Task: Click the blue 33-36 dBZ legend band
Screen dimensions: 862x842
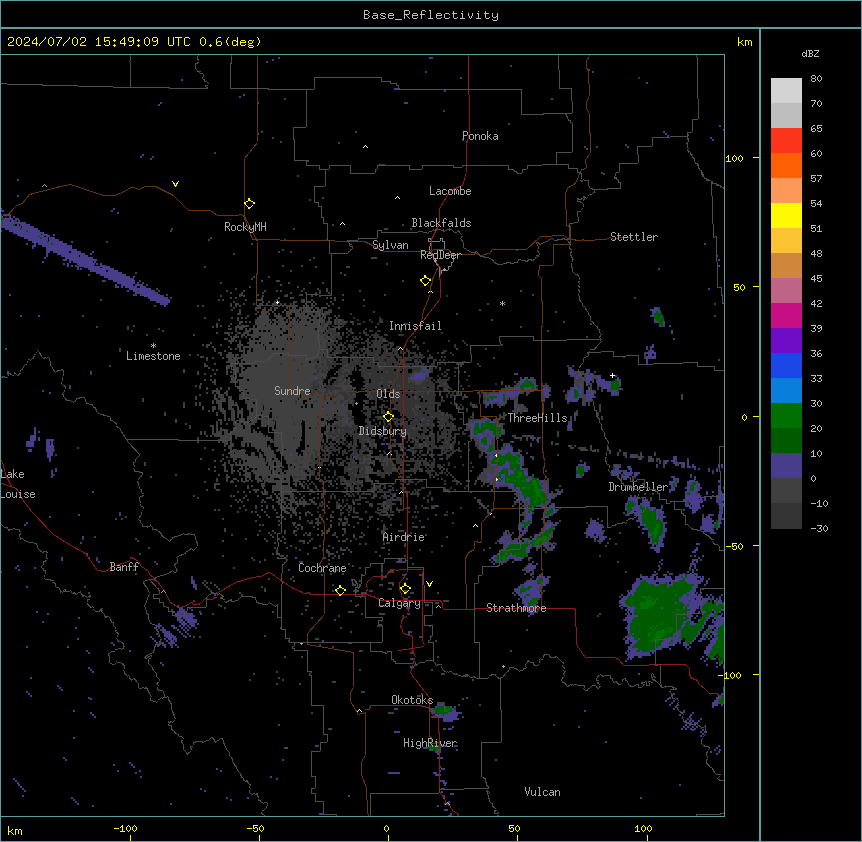Action: [786, 365]
